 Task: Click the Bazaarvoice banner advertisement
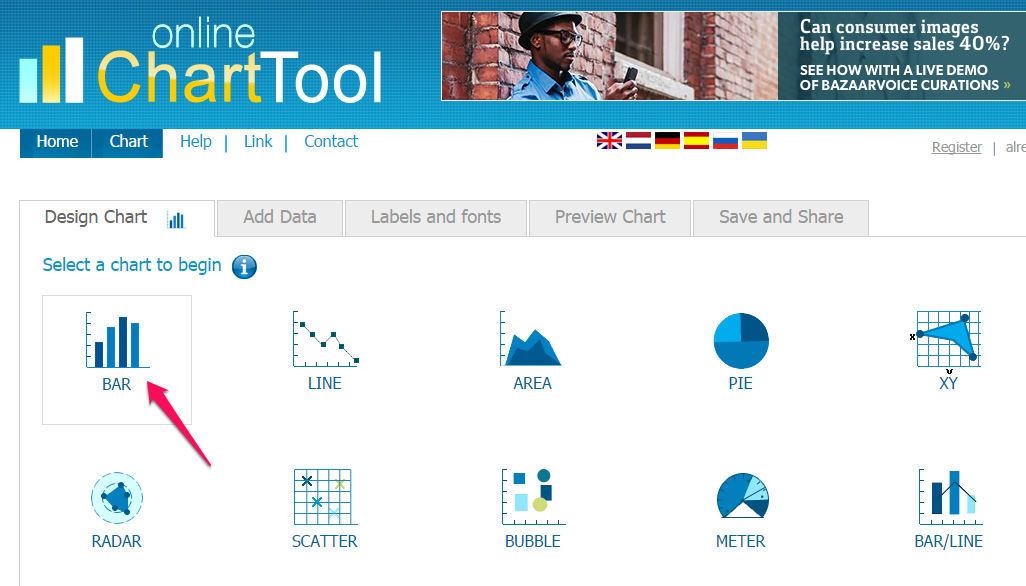coord(734,56)
